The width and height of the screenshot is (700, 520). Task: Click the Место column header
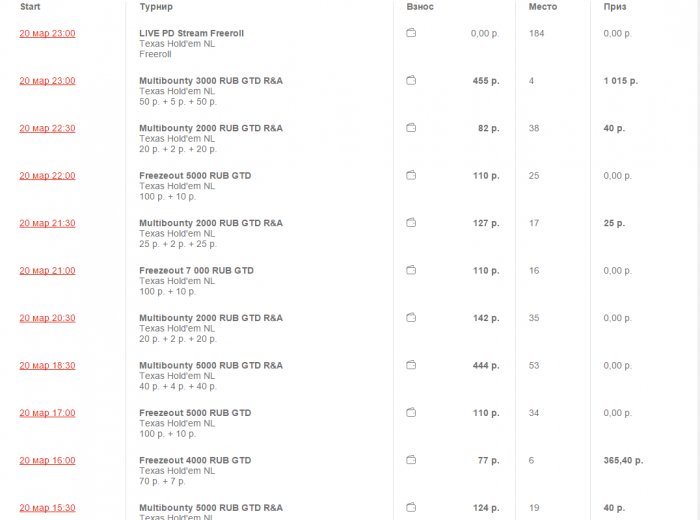[544, 7]
